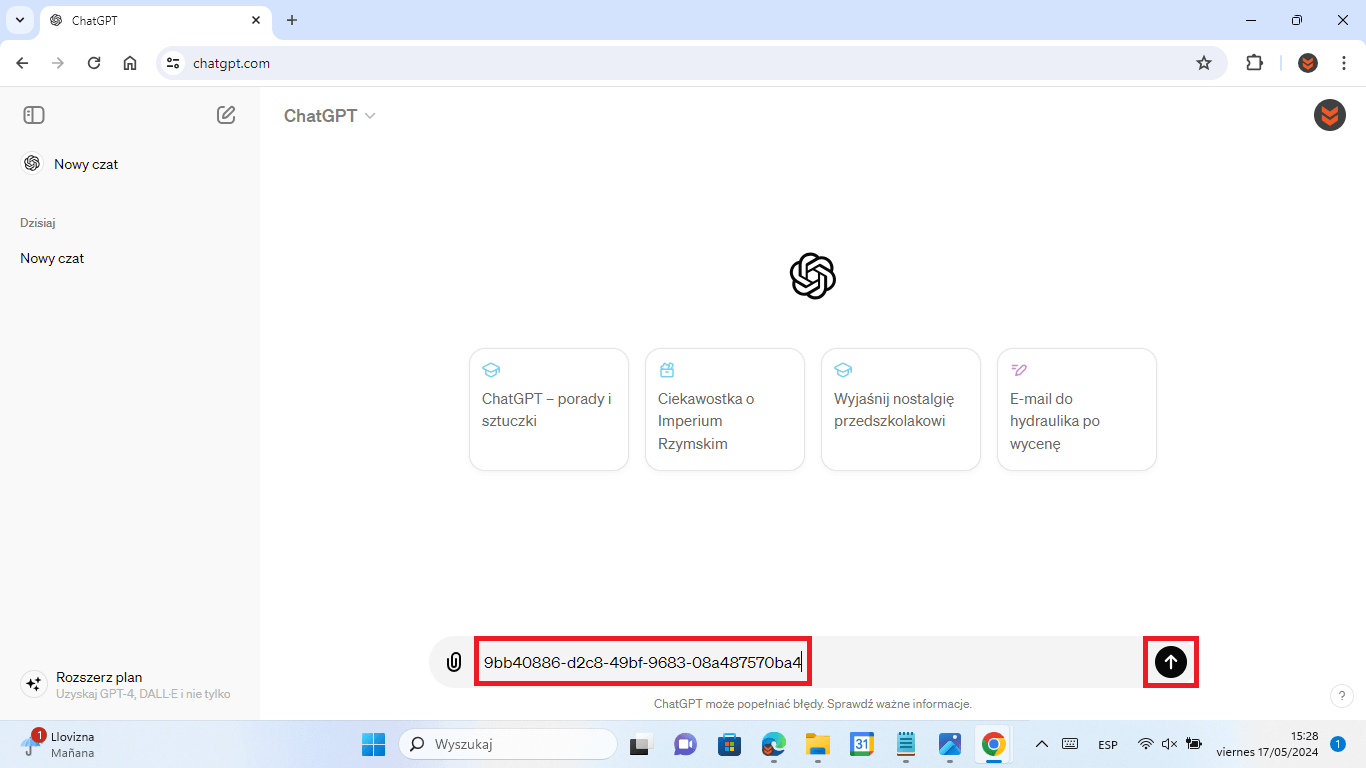Choose 'Ciekawostka o Imperium Rzymskim' suggestion
This screenshot has height=768, width=1366.
725,409
